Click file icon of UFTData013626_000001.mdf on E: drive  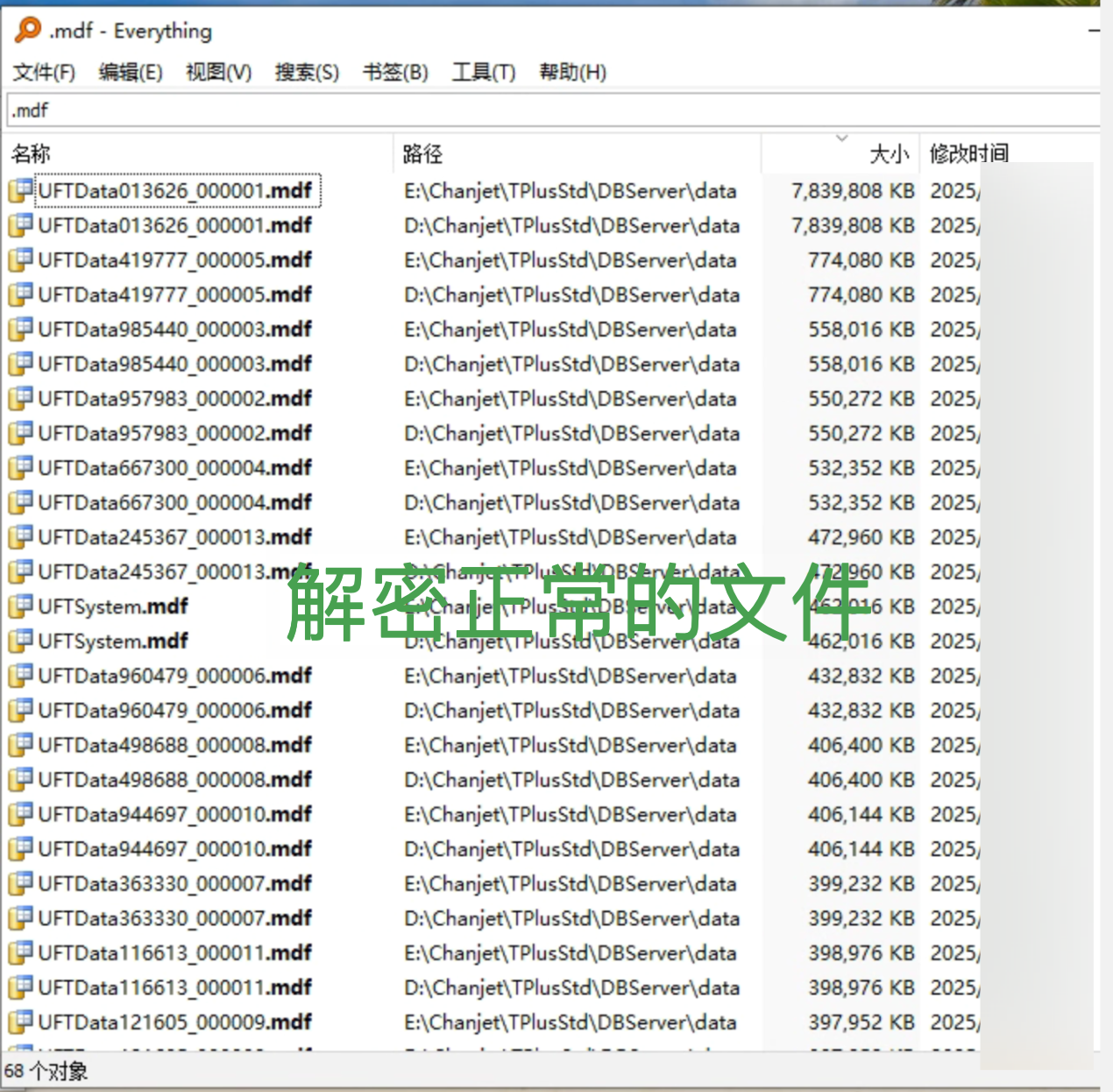pos(20,190)
